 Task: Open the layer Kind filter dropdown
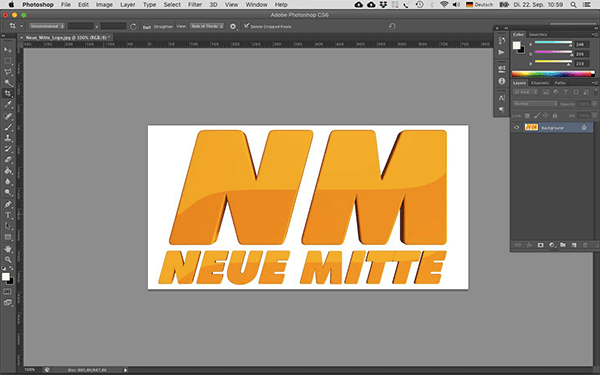click(x=525, y=92)
